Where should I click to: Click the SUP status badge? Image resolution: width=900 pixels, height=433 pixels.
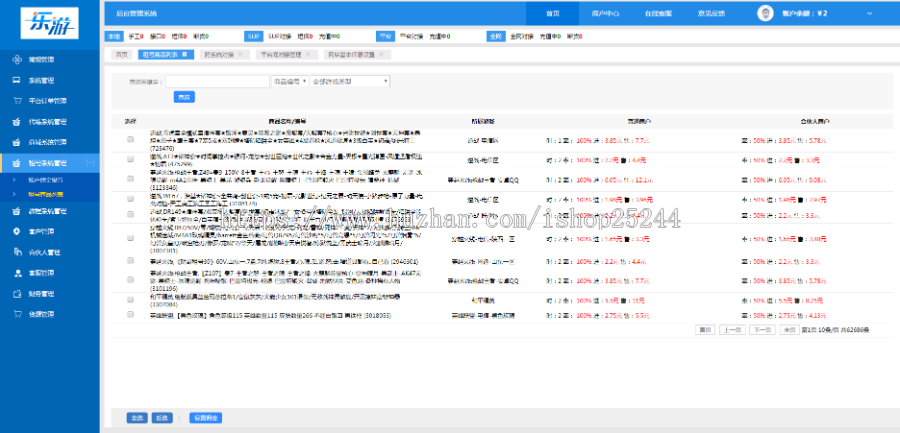coord(253,36)
